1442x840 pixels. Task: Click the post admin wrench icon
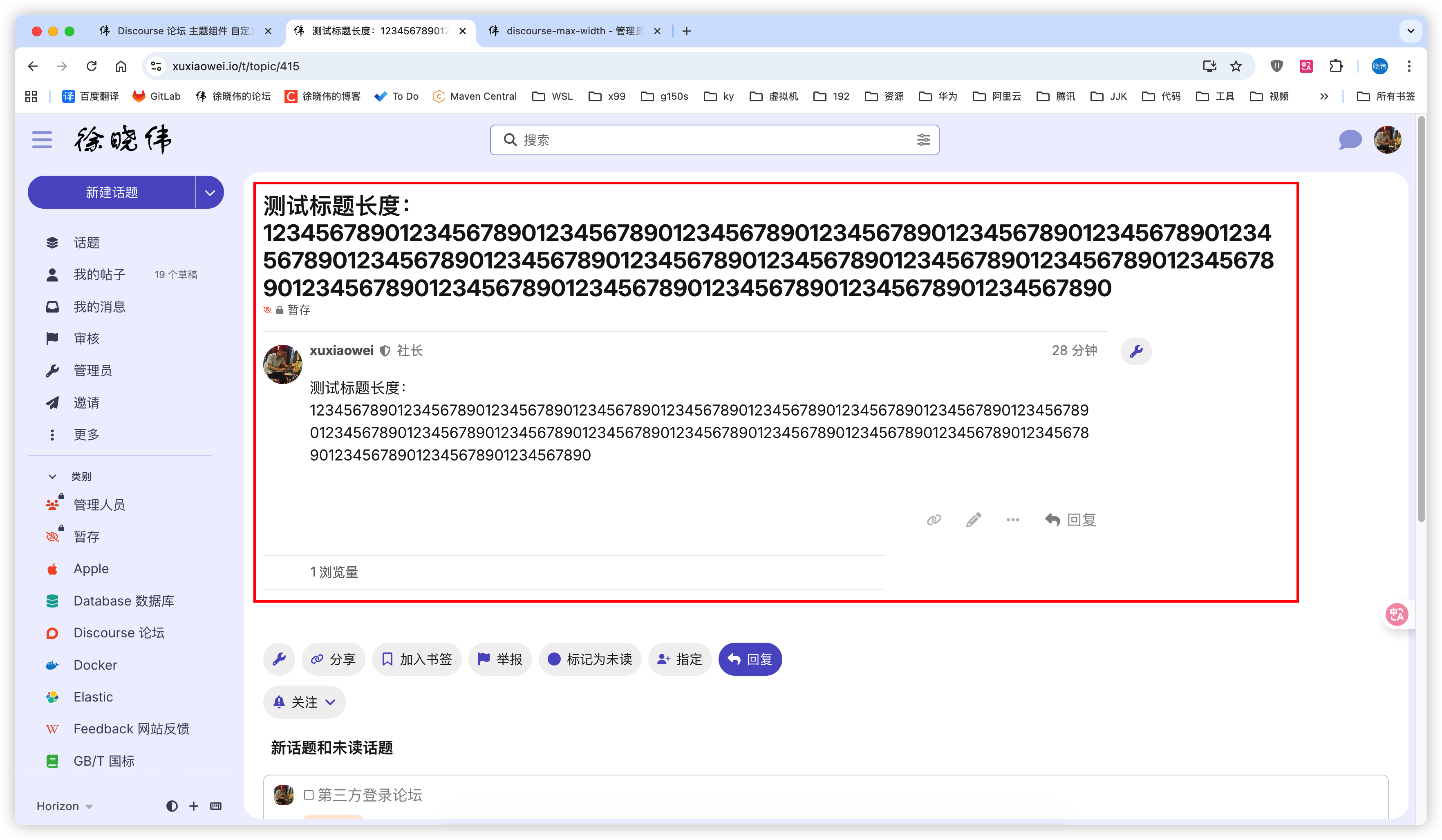(1136, 351)
